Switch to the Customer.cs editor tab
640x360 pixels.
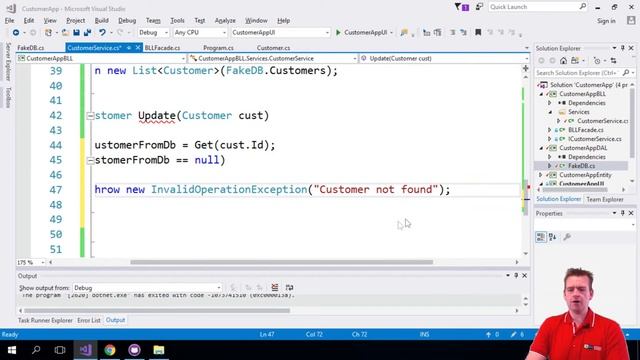pos(273,48)
